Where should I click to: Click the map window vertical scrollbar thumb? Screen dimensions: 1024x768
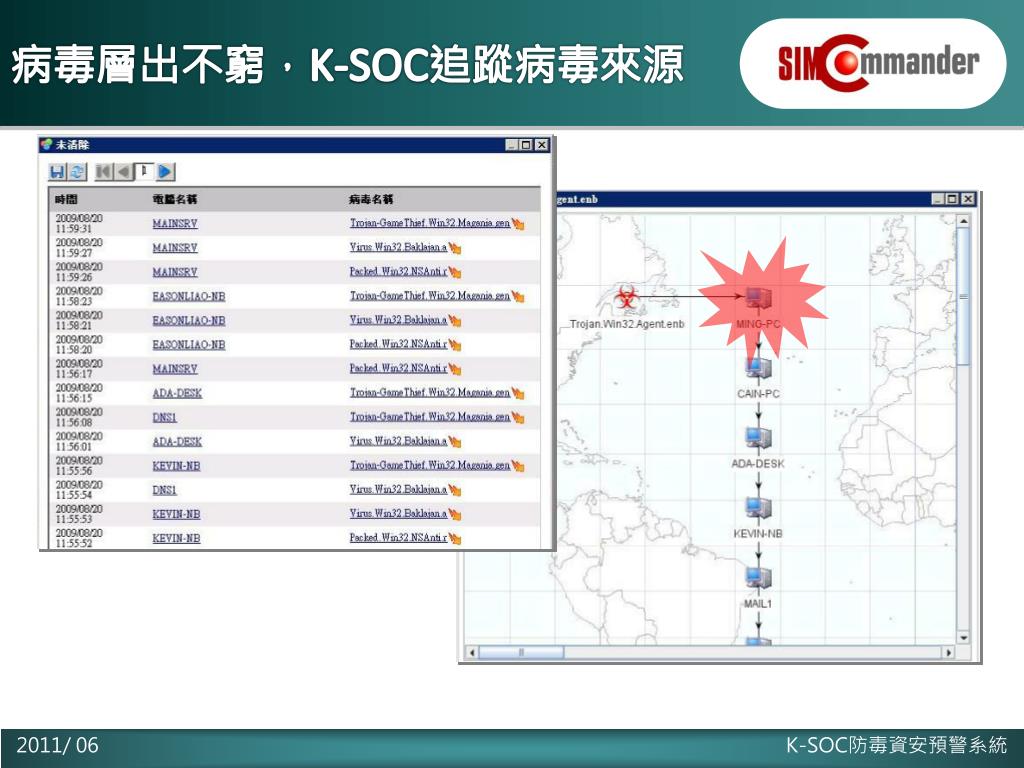click(x=963, y=297)
